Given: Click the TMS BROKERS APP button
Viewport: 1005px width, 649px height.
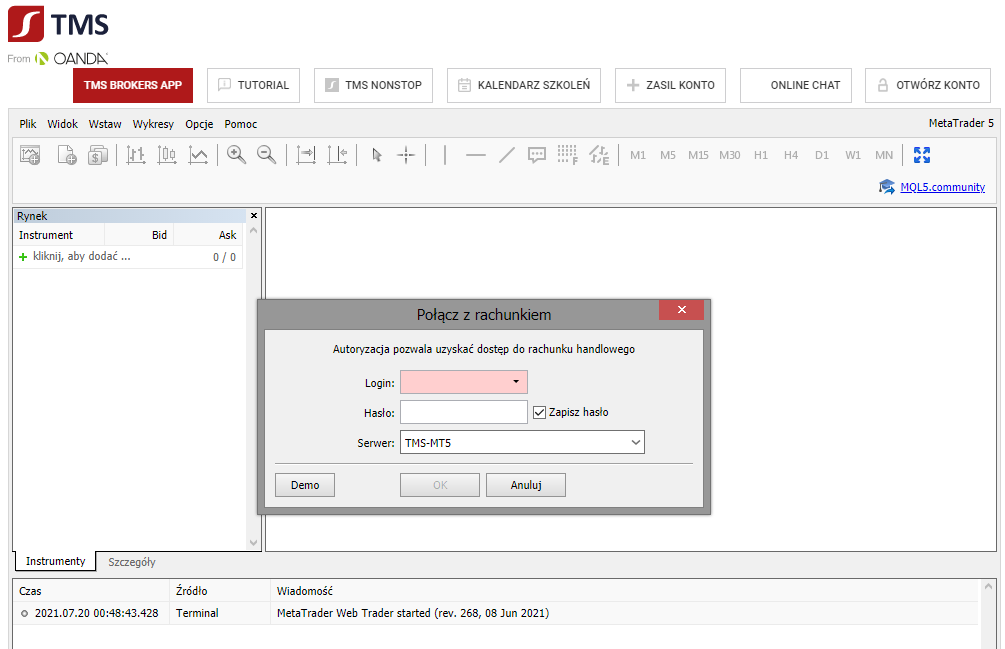Looking at the screenshot, I should 133,85.
